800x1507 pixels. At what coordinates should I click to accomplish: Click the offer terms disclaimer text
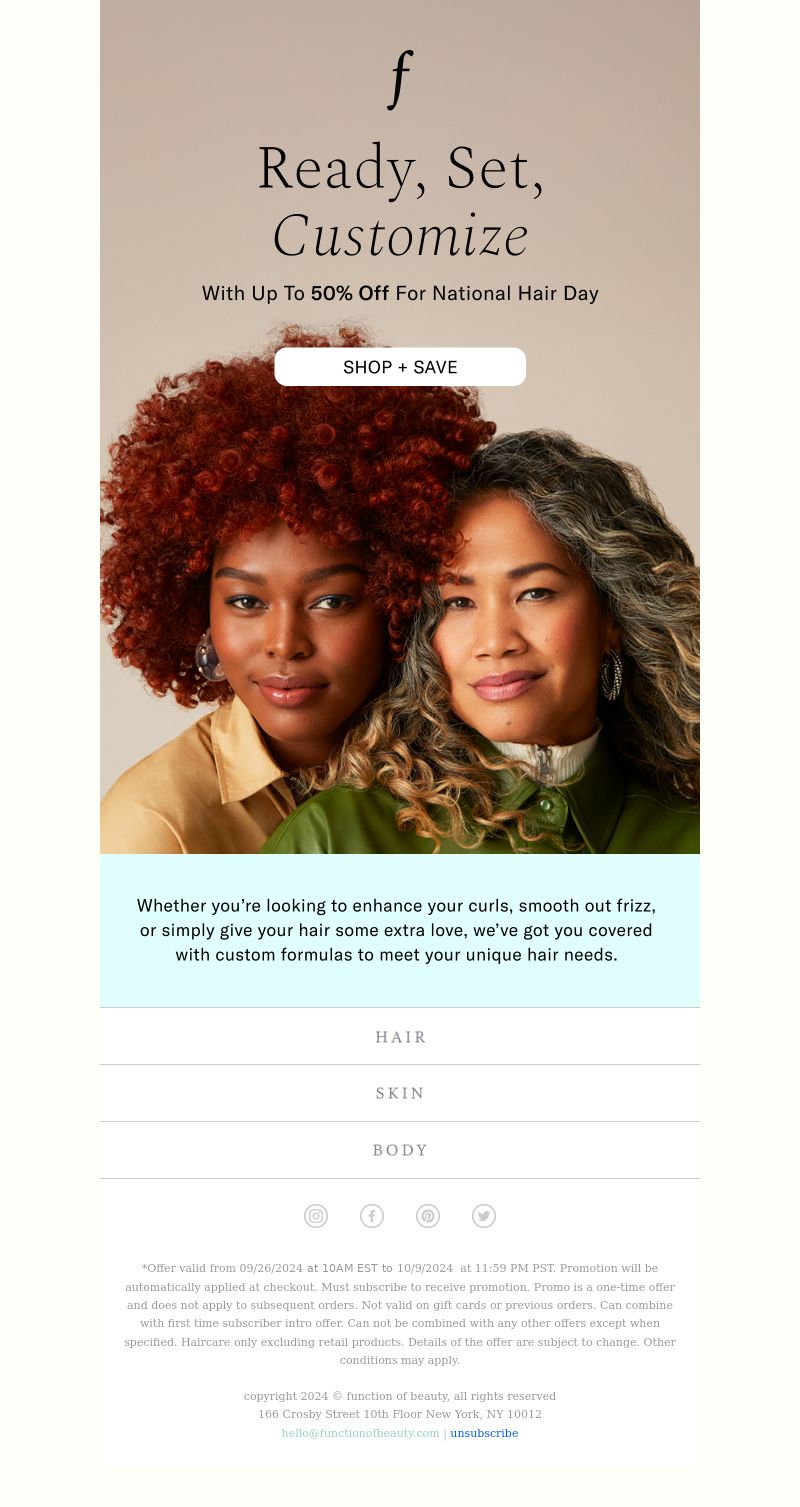click(x=400, y=1314)
